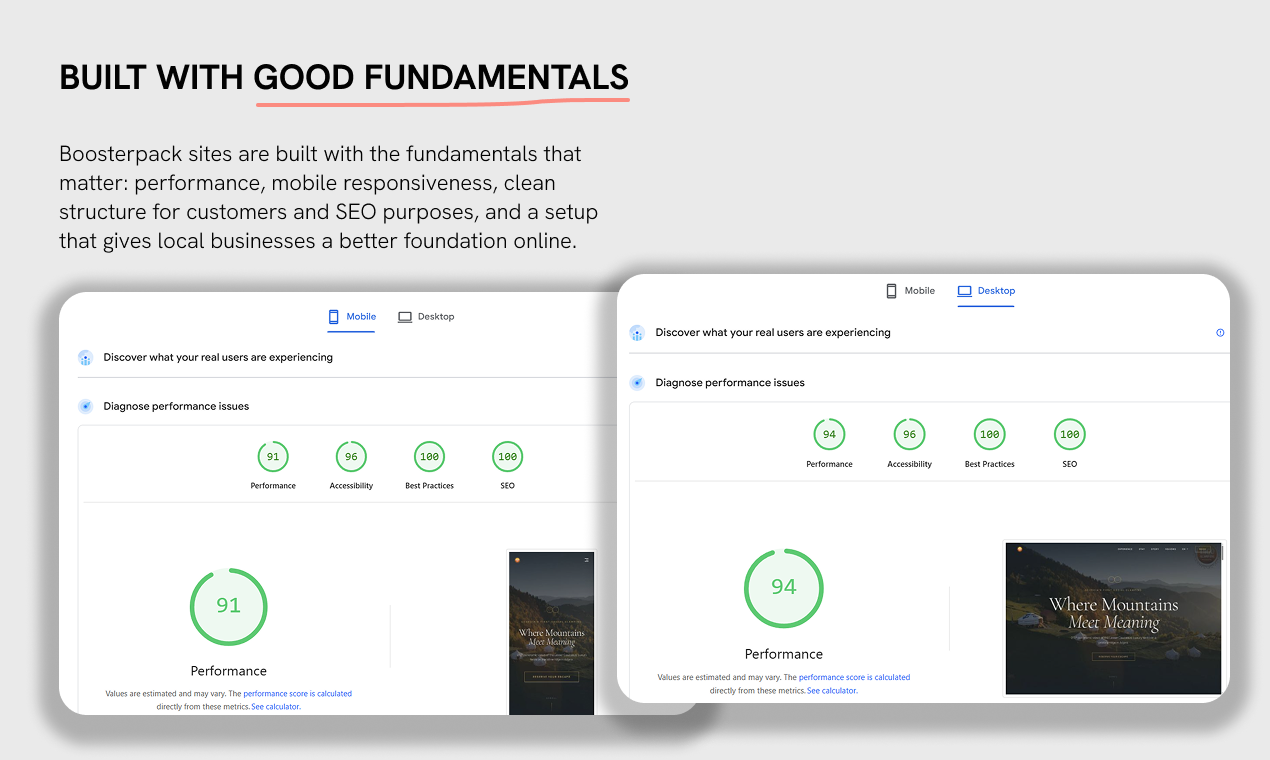
Task: Click the info icon in the desktop report header
Action: click(1220, 332)
